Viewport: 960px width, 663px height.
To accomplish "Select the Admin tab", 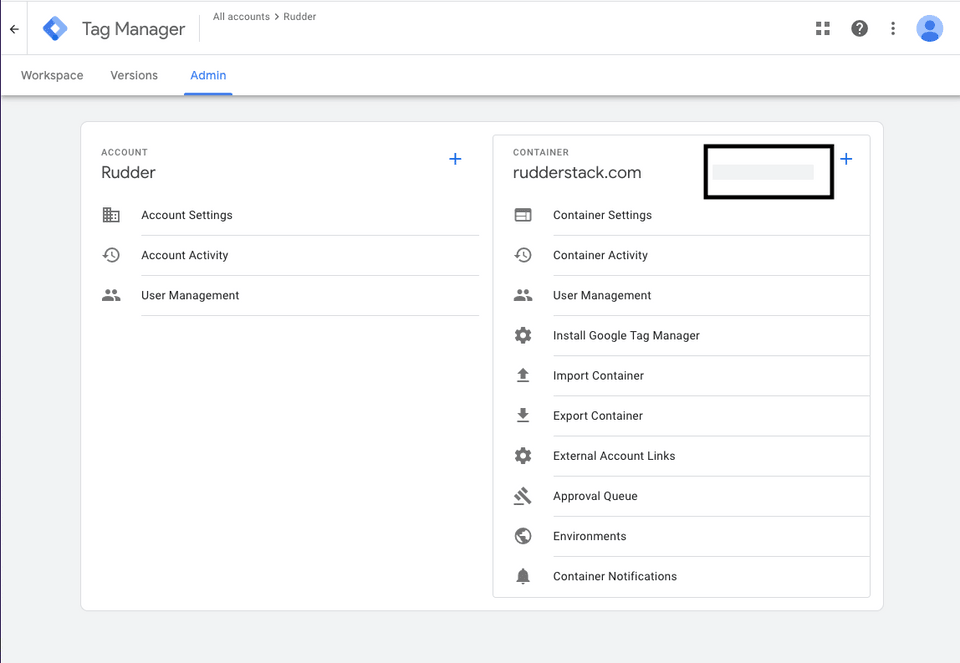I will tap(208, 75).
